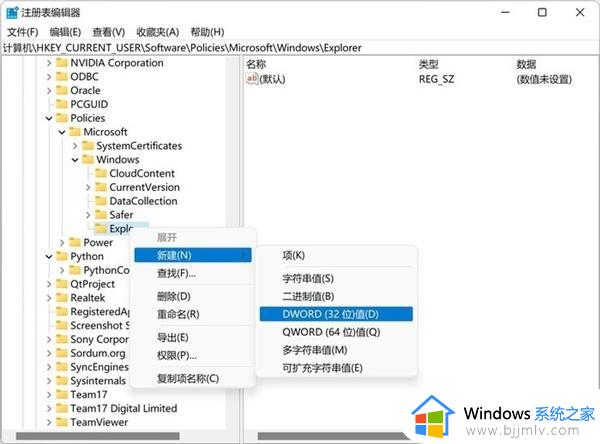Select DWORD (32 位)值(D) in the submenu

[336, 314]
